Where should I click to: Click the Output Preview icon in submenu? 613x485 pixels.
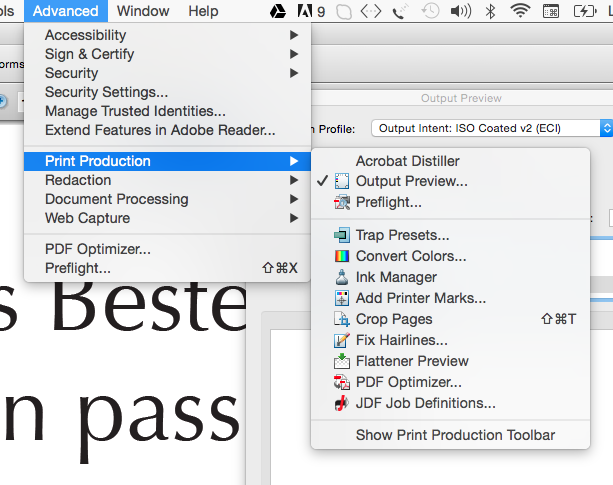click(x=342, y=181)
